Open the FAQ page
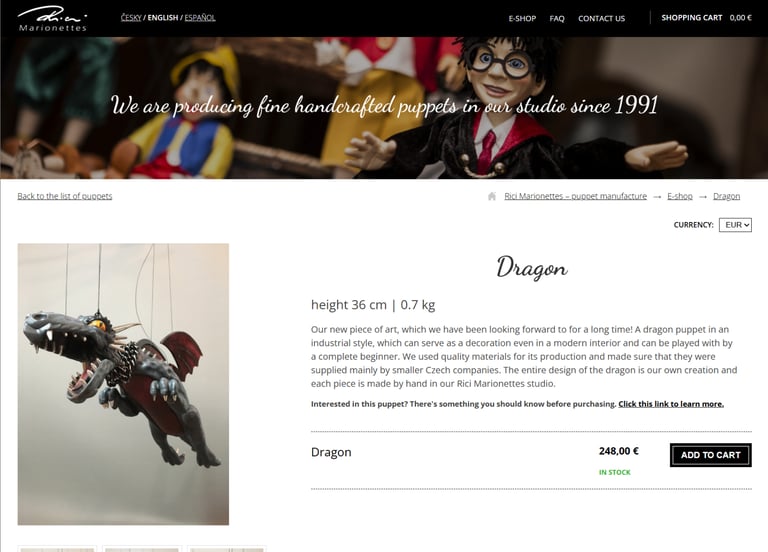The width and height of the screenshot is (768, 552). (557, 19)
